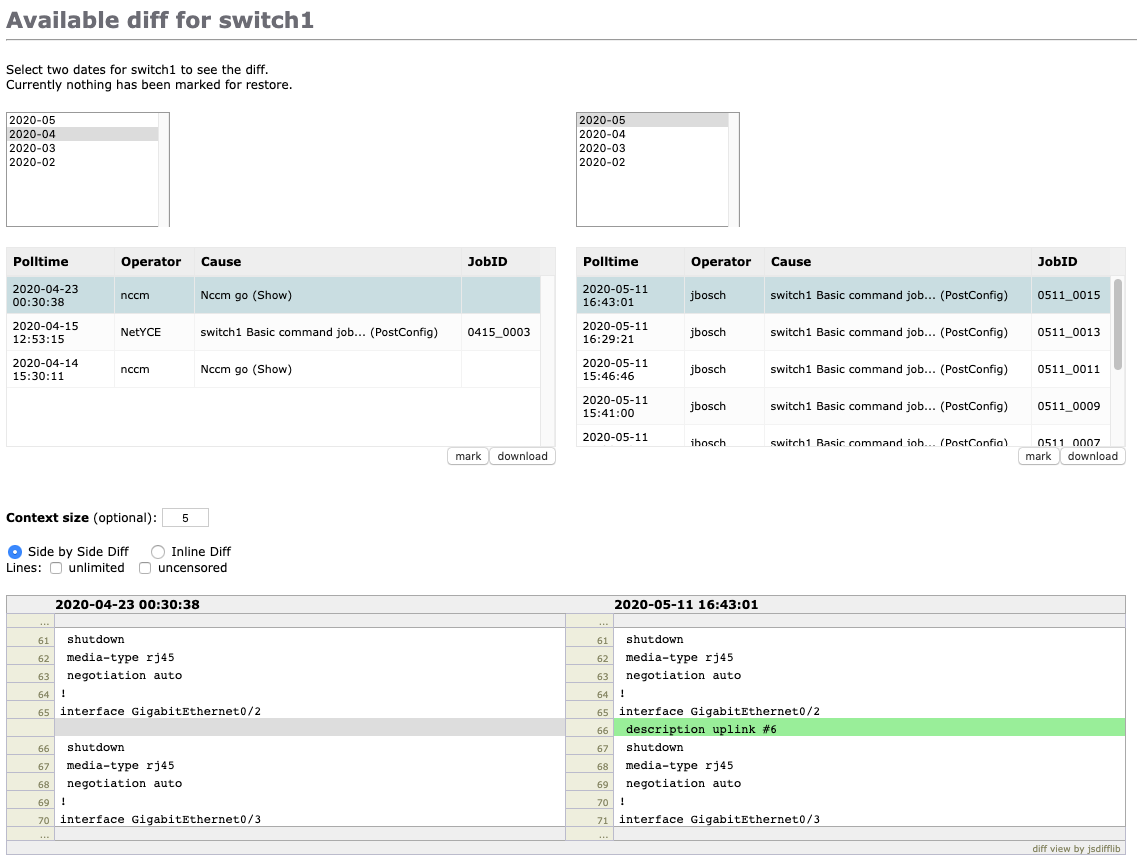Enable the unlimited lines checkbox
Viewport: 1137px width, 864px height.
pos(56,568)
